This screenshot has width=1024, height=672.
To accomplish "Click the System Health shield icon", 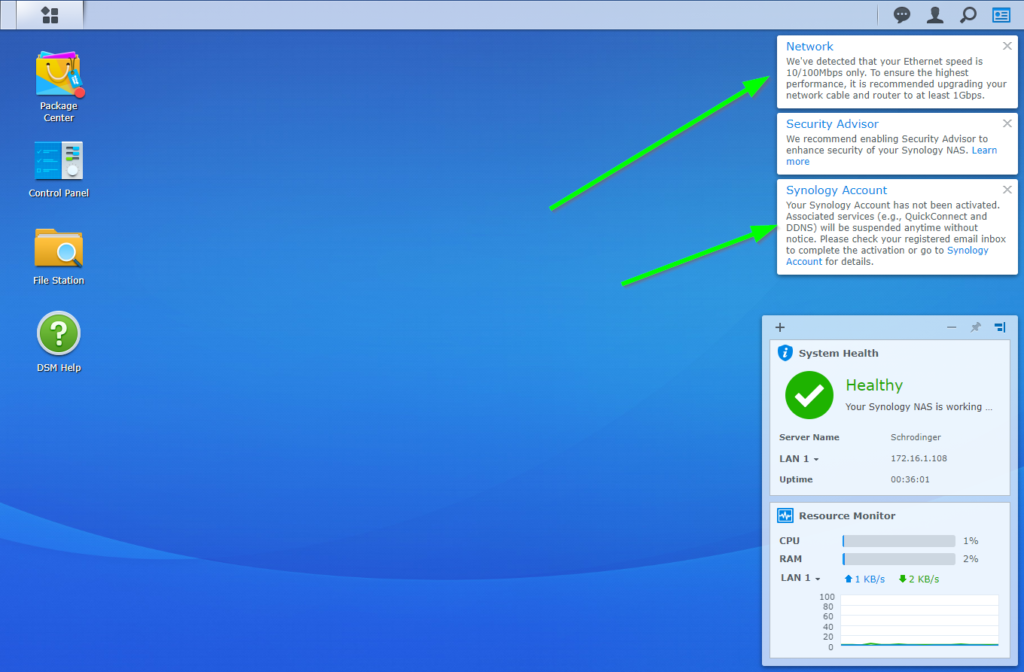I will 785,353.
